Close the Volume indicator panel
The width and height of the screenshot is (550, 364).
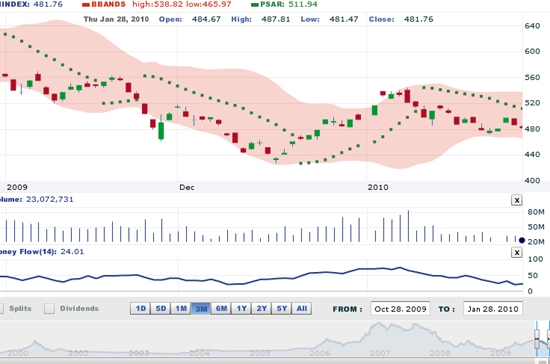[516, 200]
